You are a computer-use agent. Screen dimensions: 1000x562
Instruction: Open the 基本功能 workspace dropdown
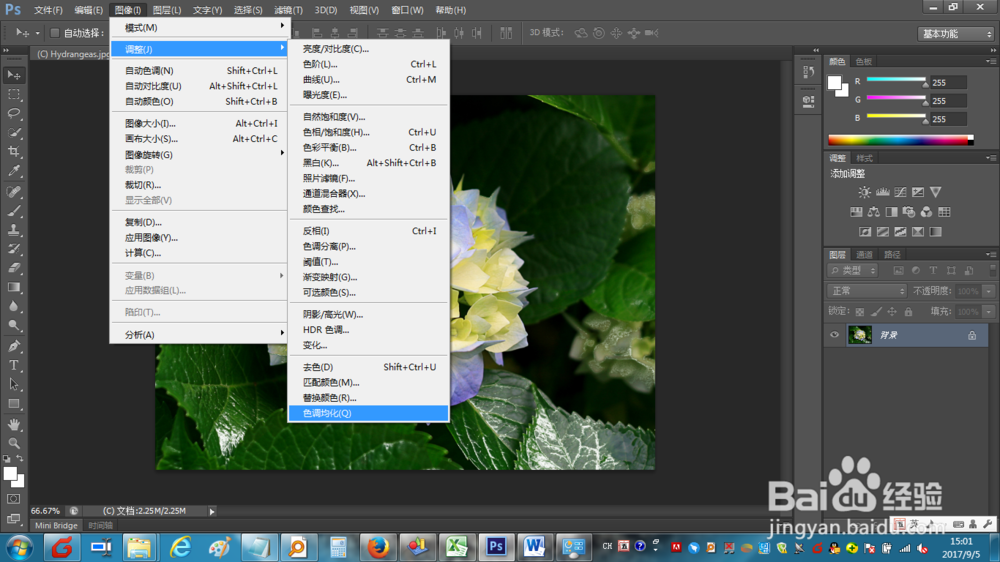pos(956,34)
